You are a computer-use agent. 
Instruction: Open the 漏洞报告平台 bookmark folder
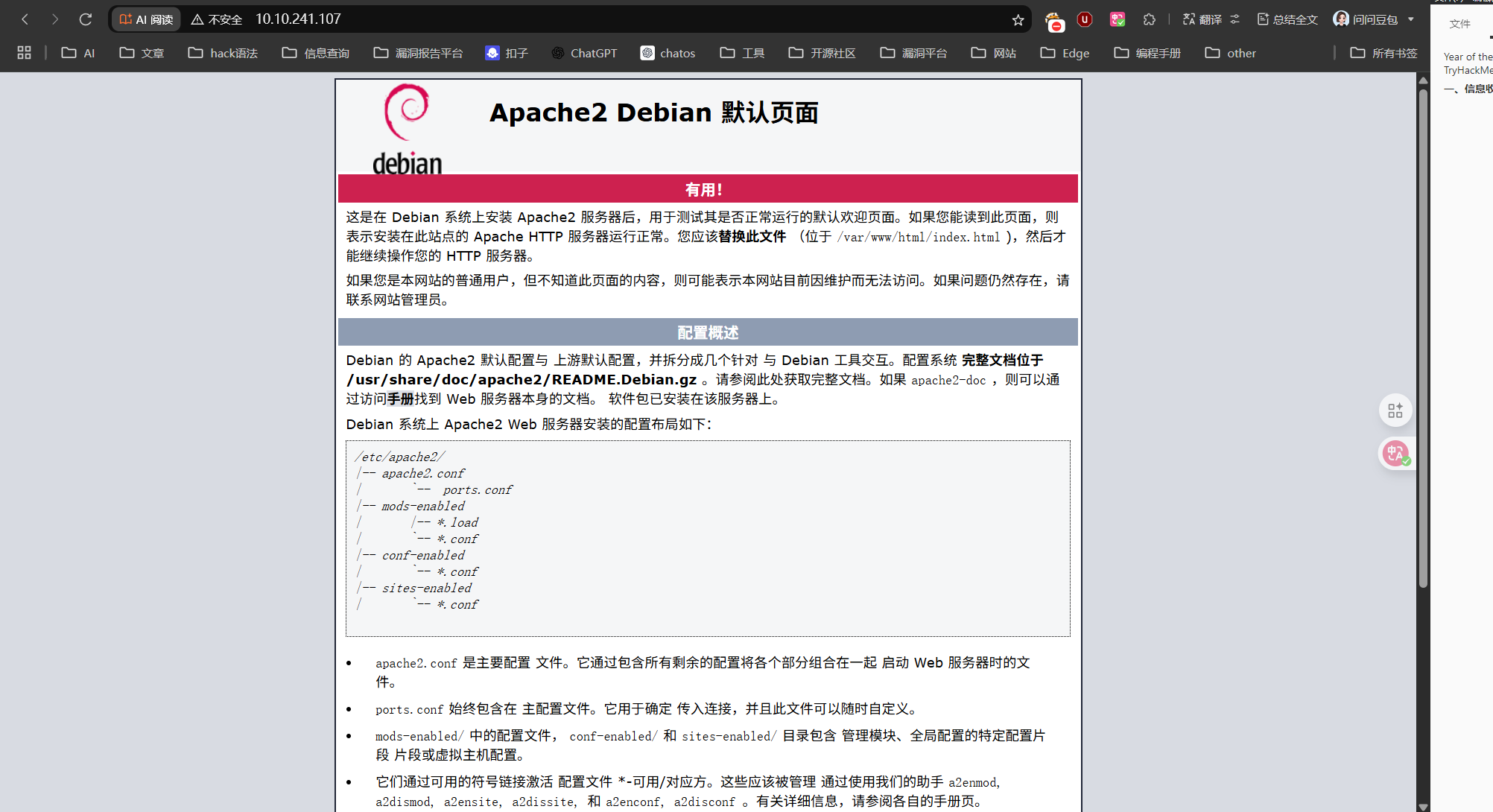(x=418, y=53)
